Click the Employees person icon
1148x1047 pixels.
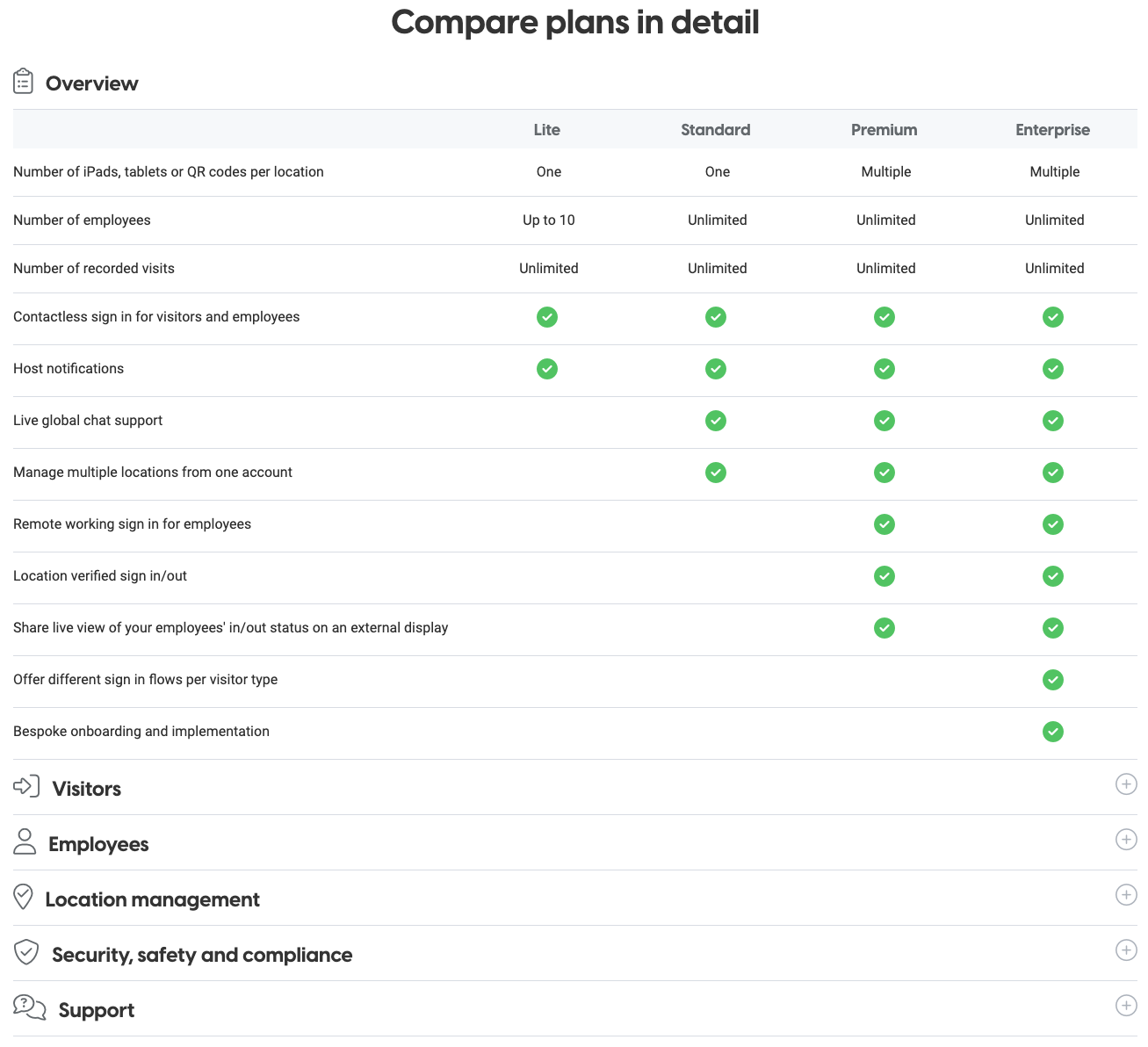pos(25,841)
